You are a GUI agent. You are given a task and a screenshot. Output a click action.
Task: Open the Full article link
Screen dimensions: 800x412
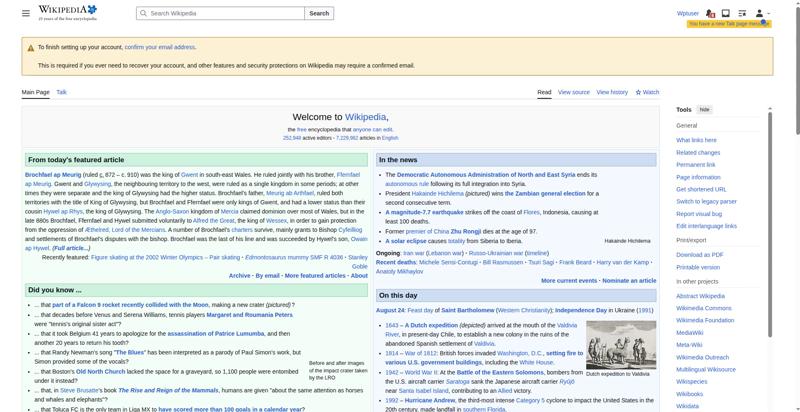pyautogui.click(x=71, y=248)
